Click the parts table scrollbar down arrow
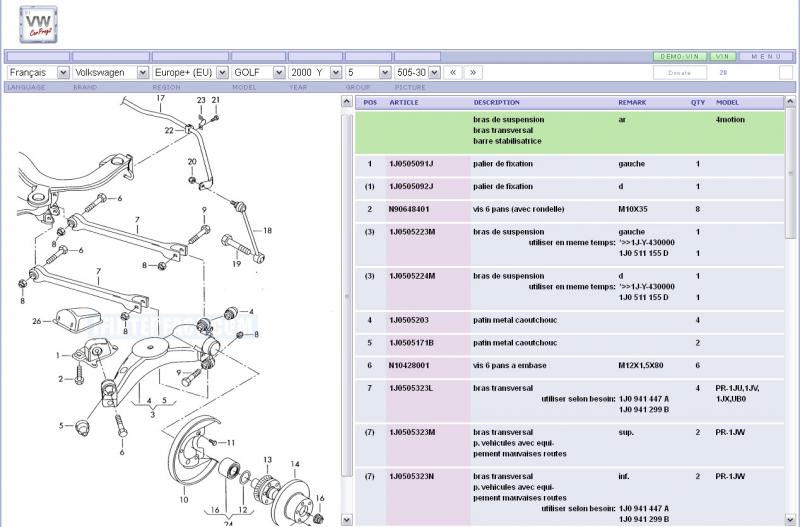The image size is (800, 527). coord(790,520)
